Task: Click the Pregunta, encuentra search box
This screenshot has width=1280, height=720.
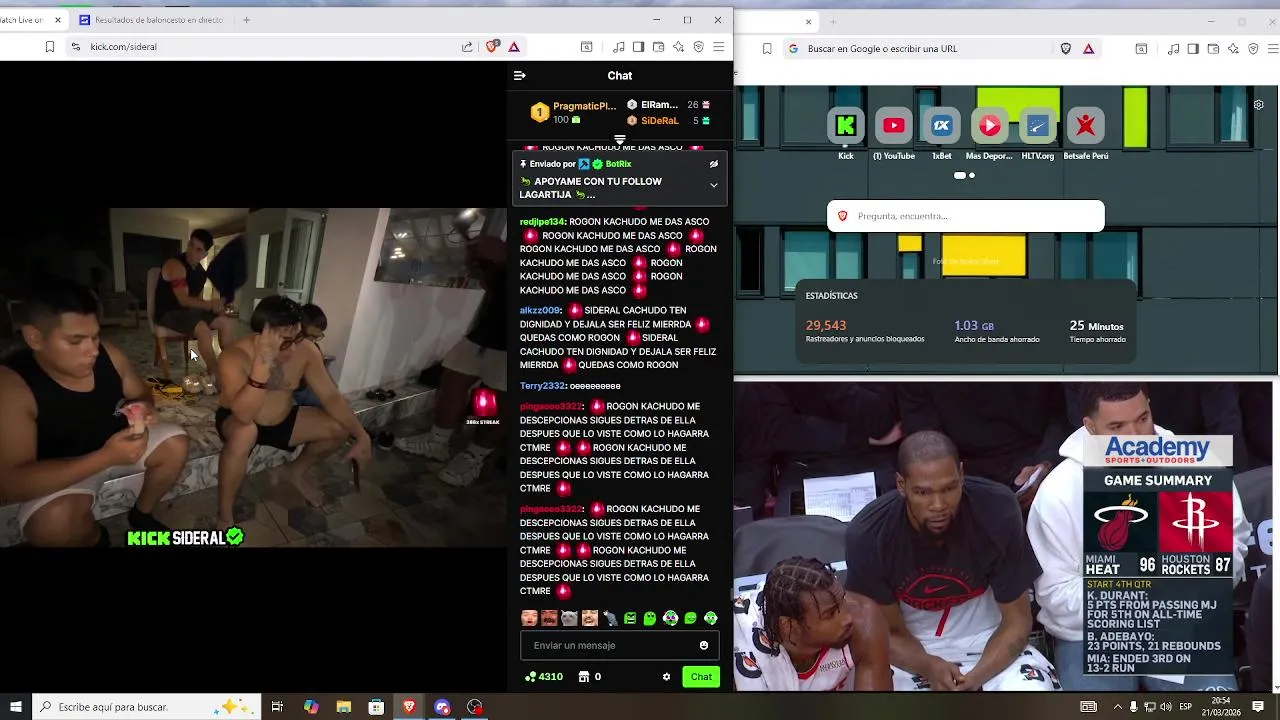Action: click(x=966, y=216)
